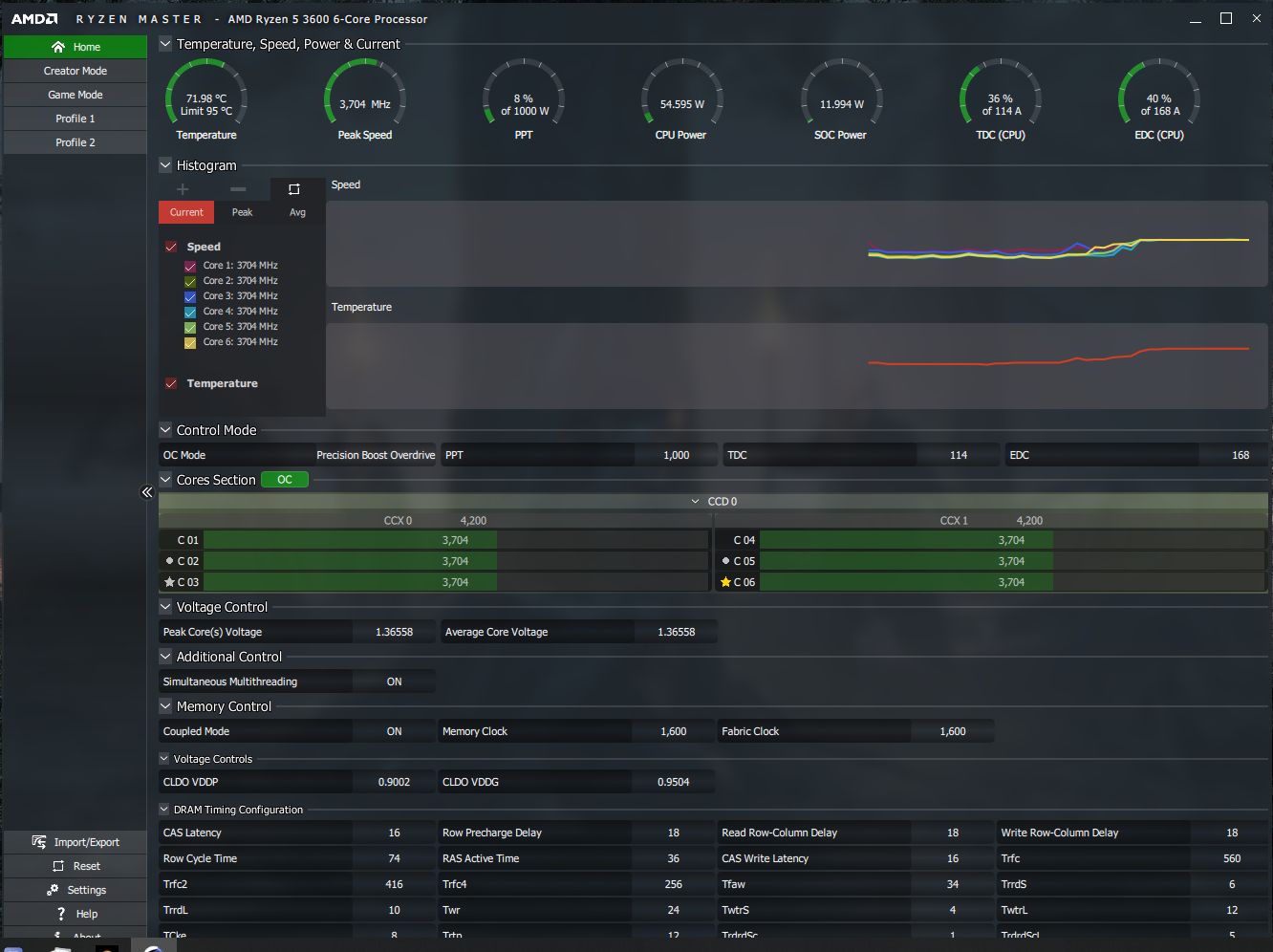
Task: Click the gold star icon beside C 06
Action: [725, 582]
